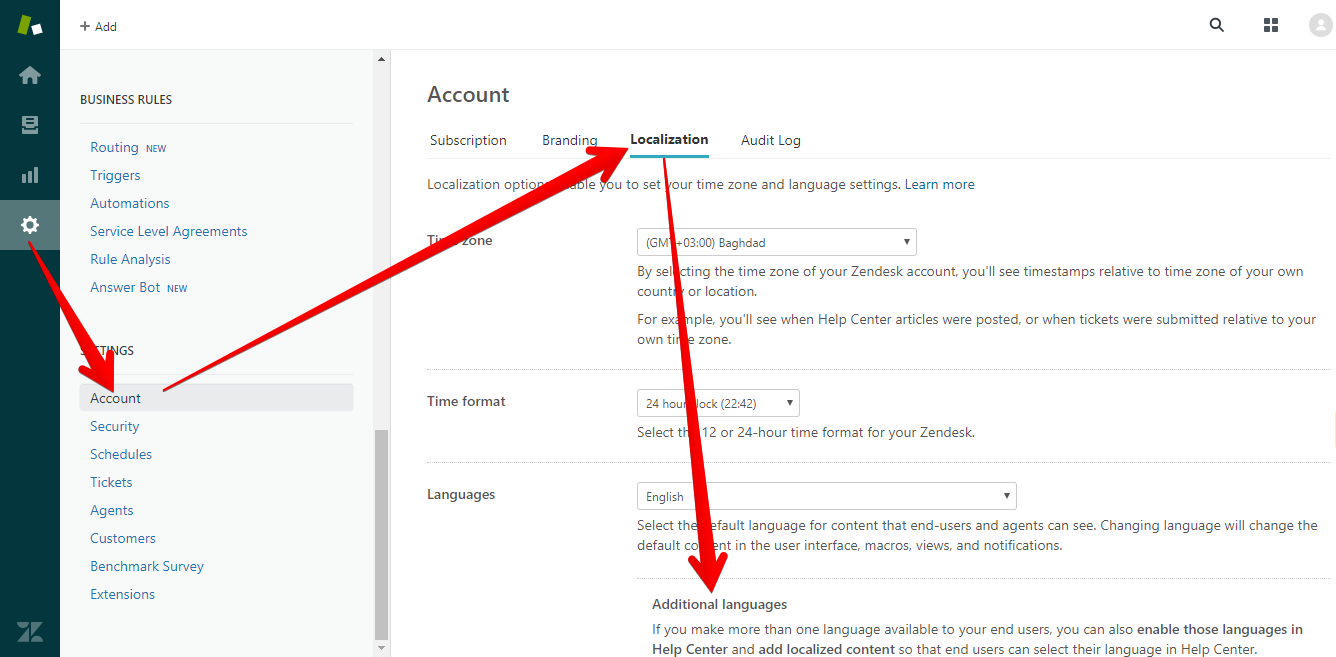Click the Account page heading
This screenshot has height=657, width=1336.
click(468, 95)
